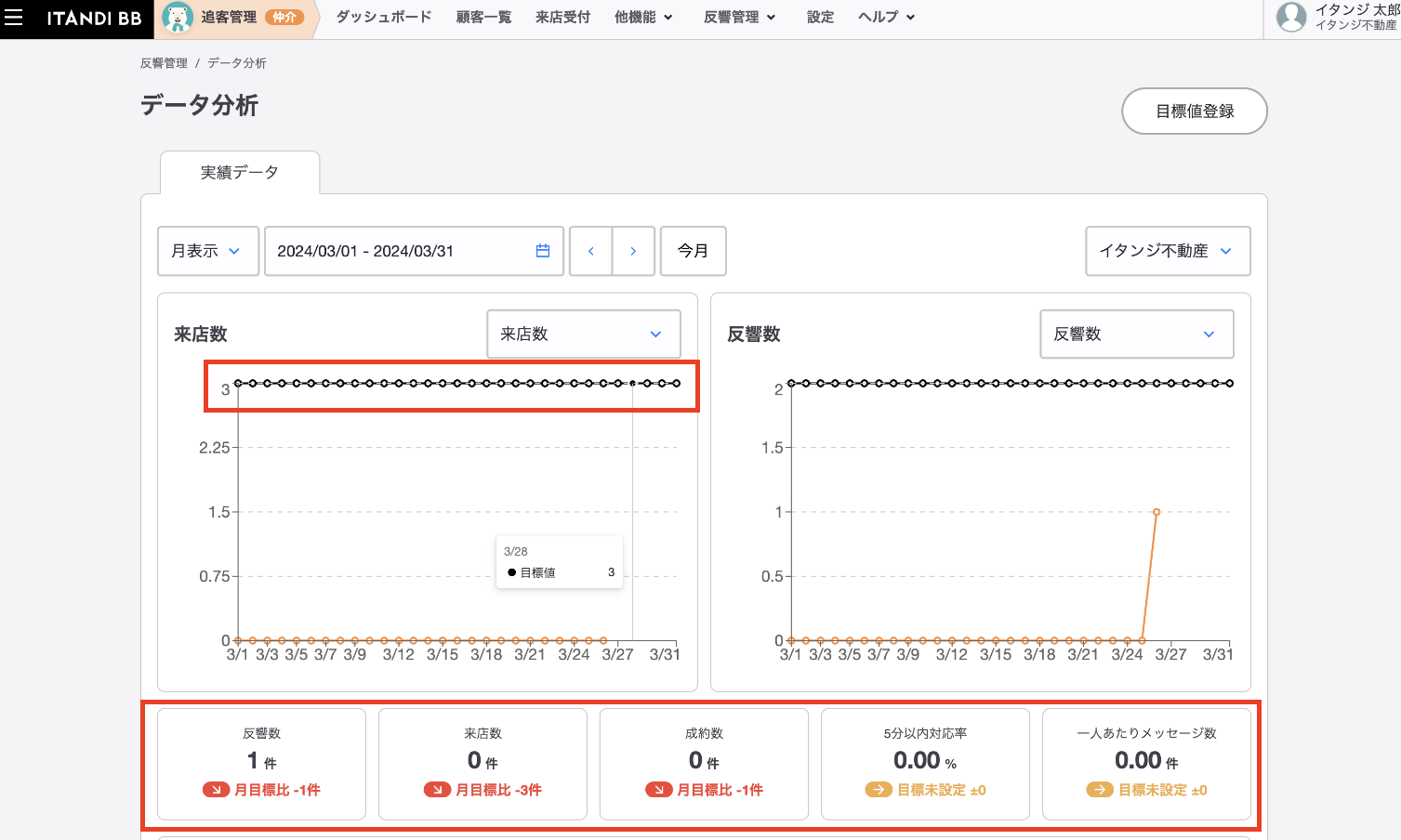Click the 目標値 tooltip label
This screenshot has height=840, width=1401.
[537, 572]
